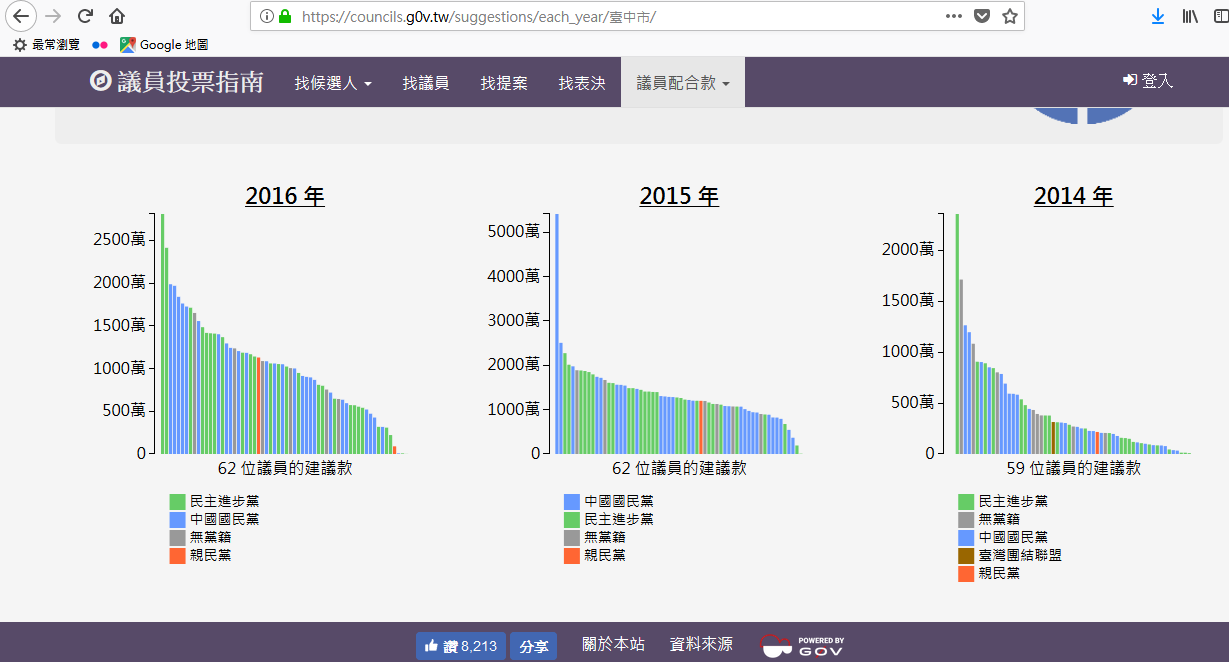
Task: Open the 找提案 navigation item
Action: click(504, 83)
